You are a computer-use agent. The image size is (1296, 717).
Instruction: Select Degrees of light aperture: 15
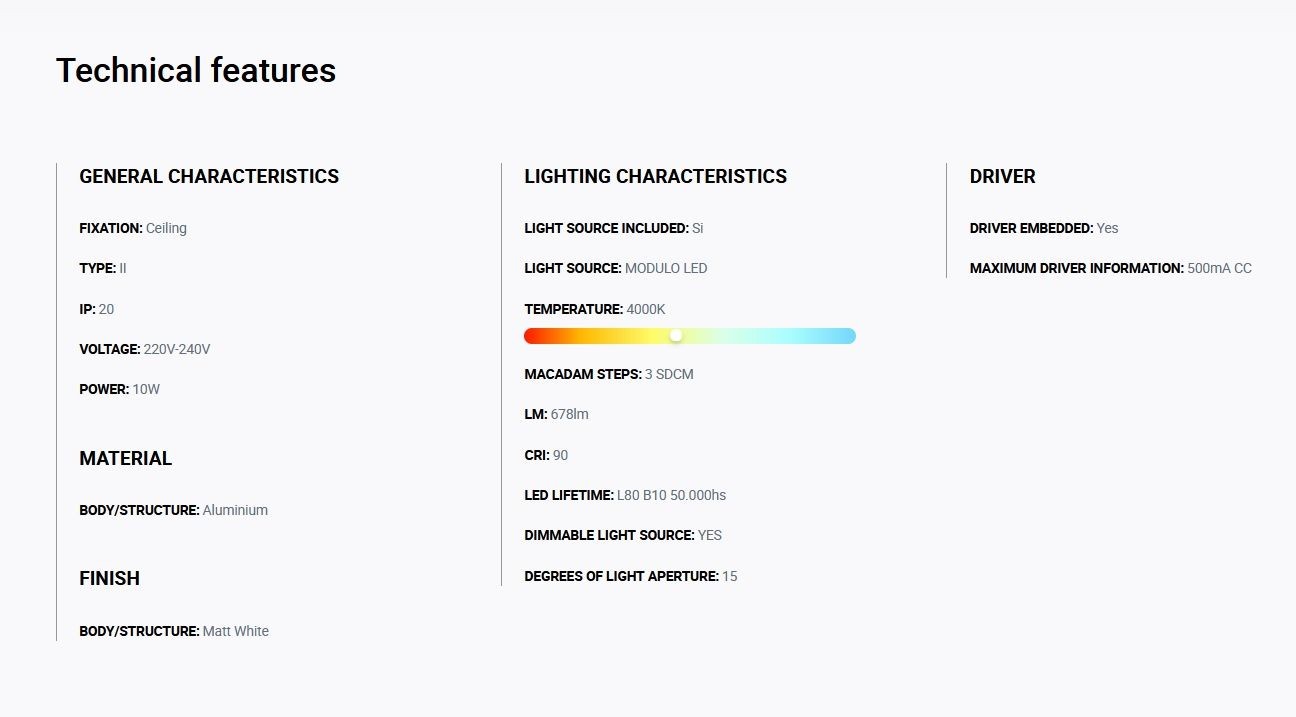631,576
